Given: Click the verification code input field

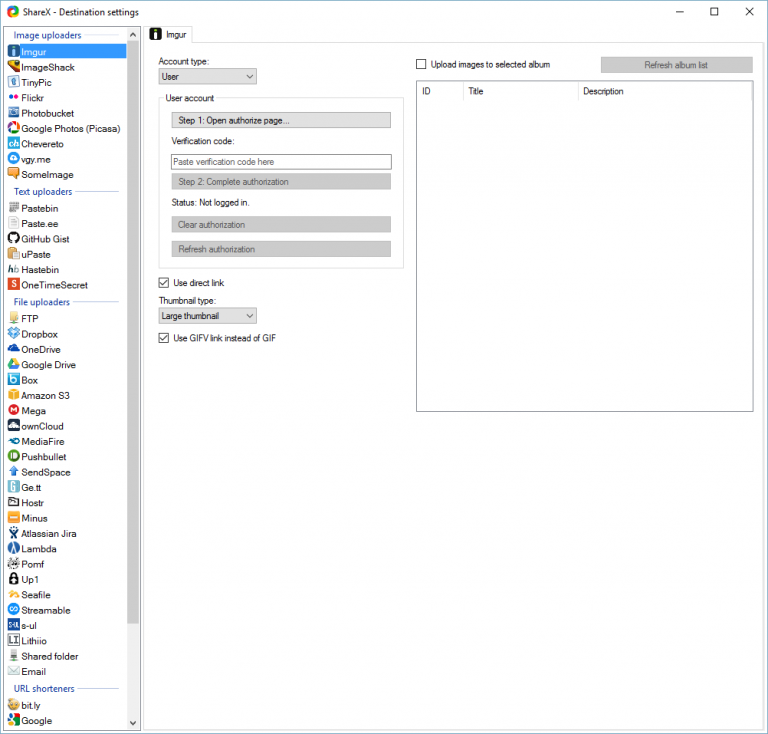Looking at the screenshot, I should 281,162.
